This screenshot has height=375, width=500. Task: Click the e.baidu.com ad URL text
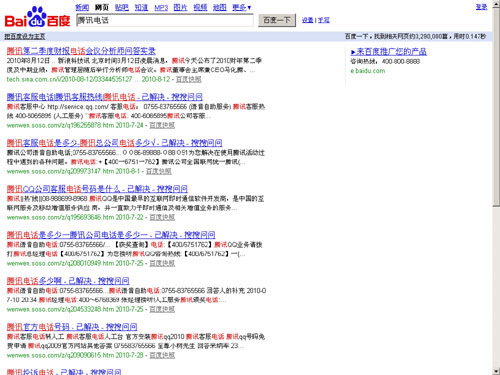368,71
